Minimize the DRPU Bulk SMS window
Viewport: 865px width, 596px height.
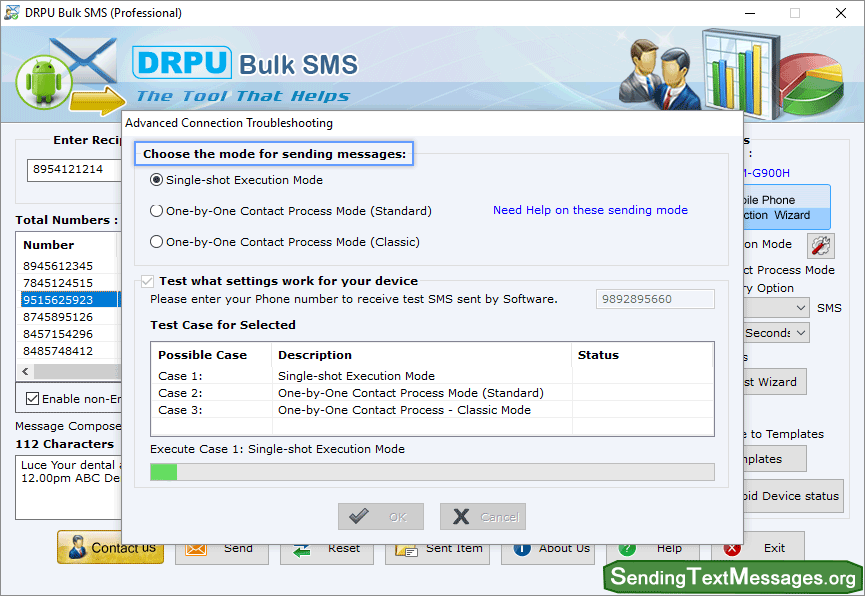[x=750, y=13]
